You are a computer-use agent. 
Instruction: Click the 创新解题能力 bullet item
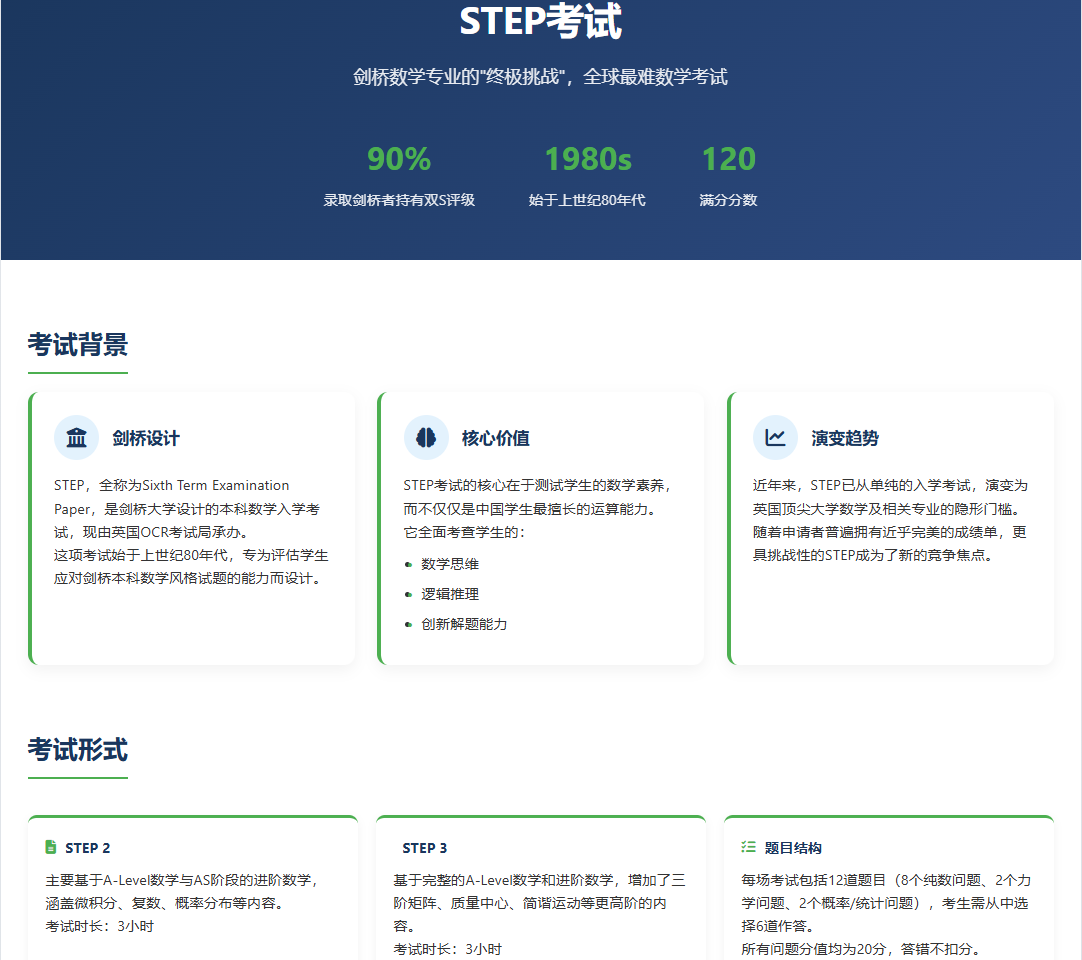(464, 625)
